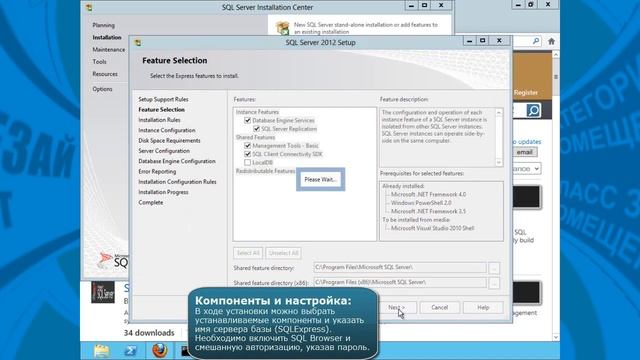Select Microsoft .NET Framework 4.0 prerequisite
The width and height of the screenshot is (640, 360).
[x=428, y=195]
